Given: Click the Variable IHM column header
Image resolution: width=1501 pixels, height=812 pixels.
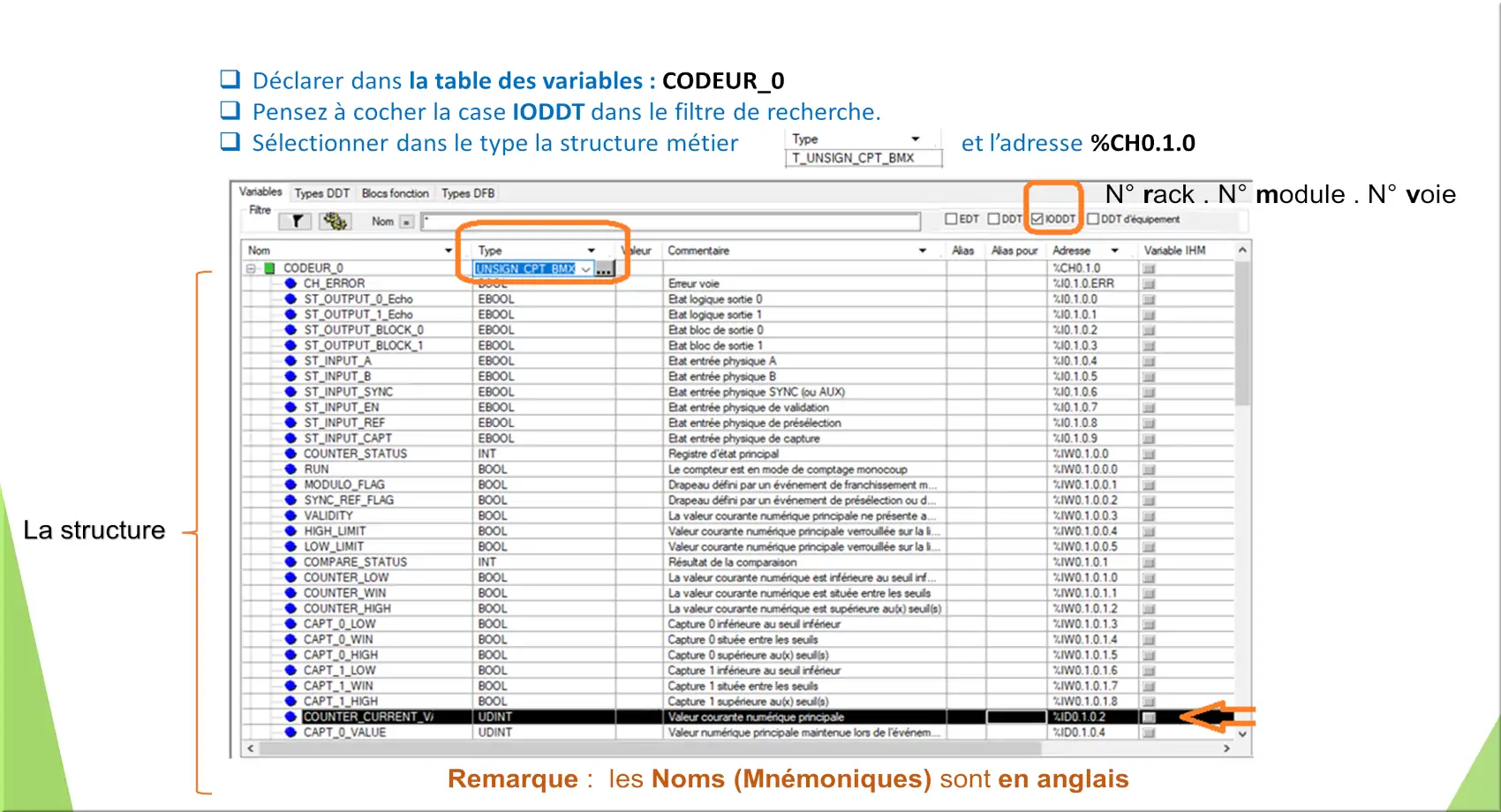Looking at the screenshot, I should point(1174,251).
